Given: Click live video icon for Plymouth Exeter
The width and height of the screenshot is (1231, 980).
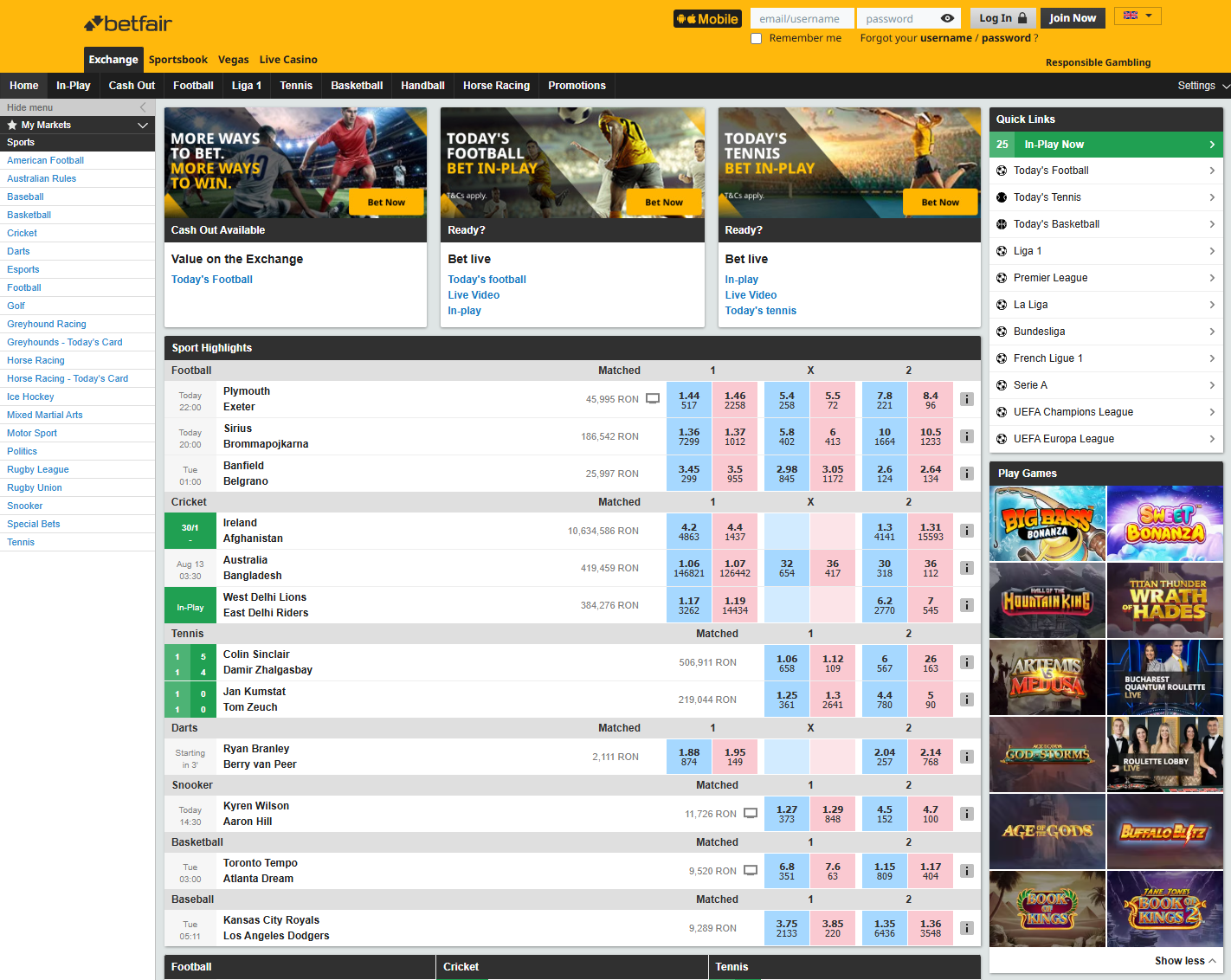Looking at the screenshot, I should (x=653, y=399).
